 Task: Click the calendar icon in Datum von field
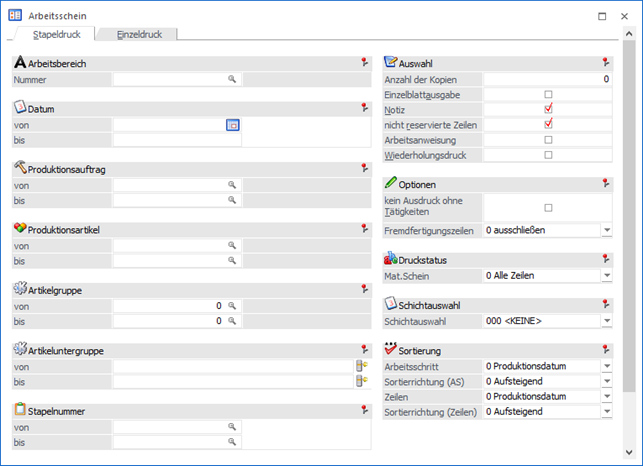[x=232, y=125]
